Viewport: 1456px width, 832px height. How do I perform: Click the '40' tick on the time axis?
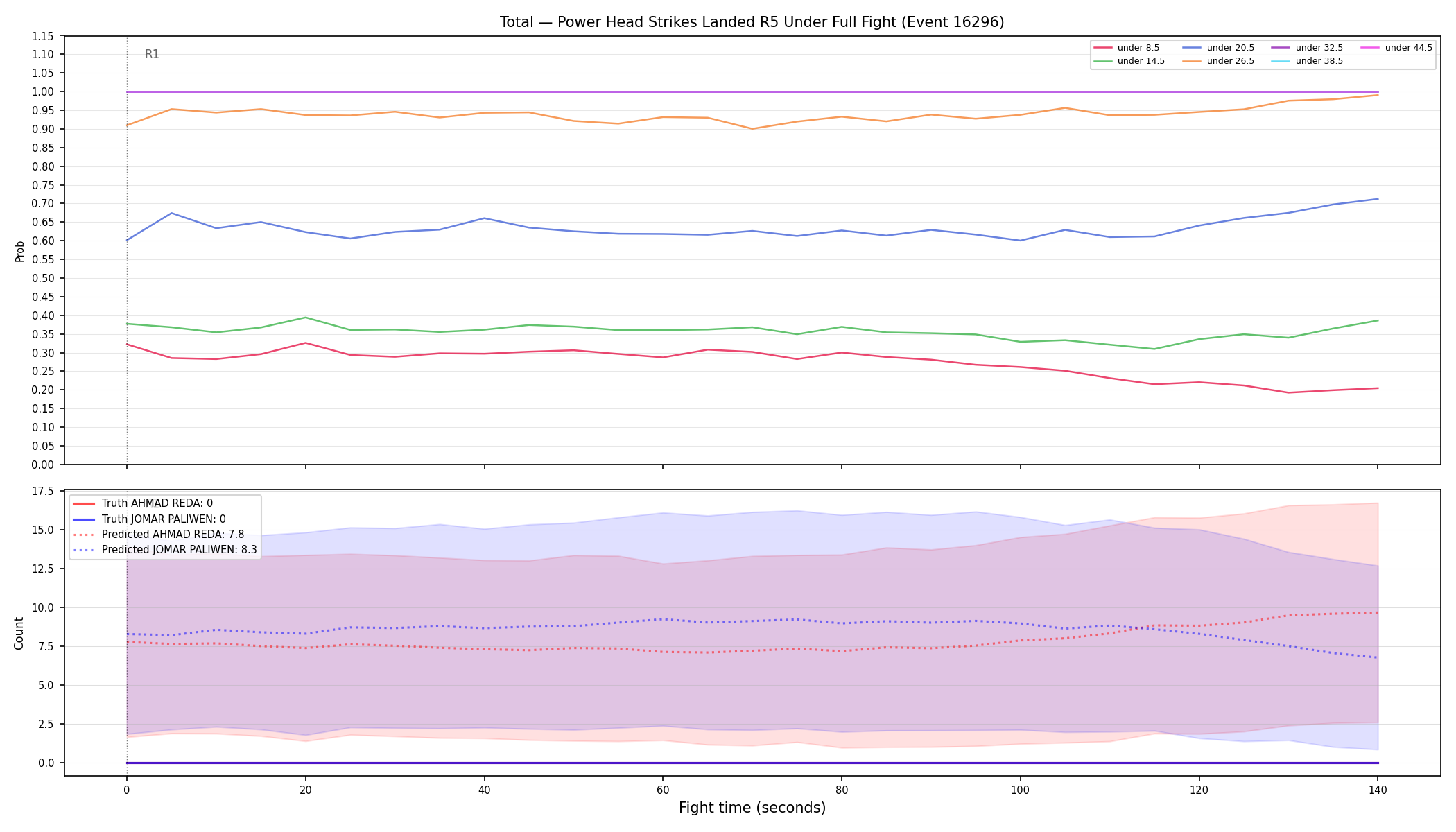(x=484, y=789)
